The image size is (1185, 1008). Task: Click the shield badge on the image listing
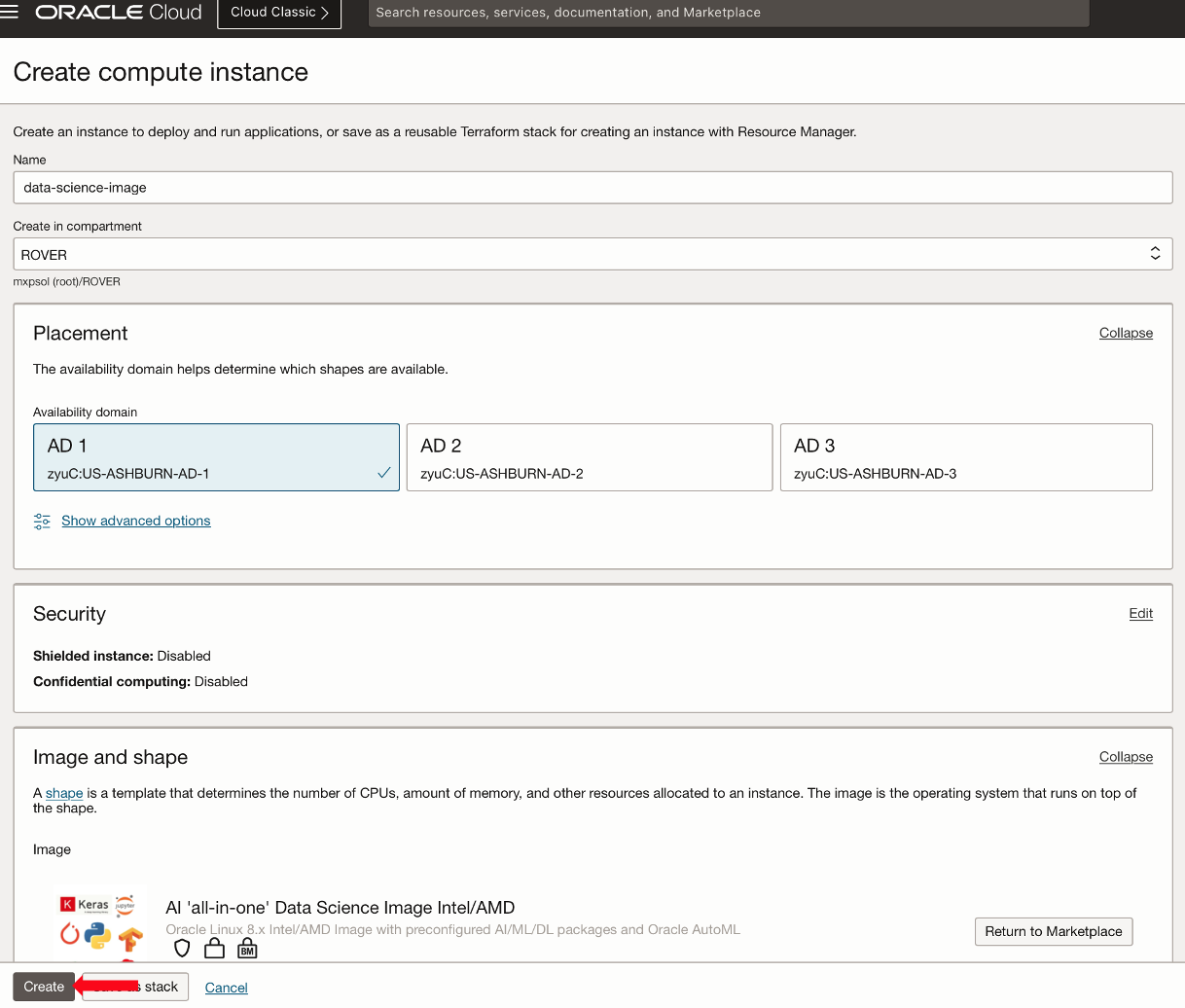(182, 948)
